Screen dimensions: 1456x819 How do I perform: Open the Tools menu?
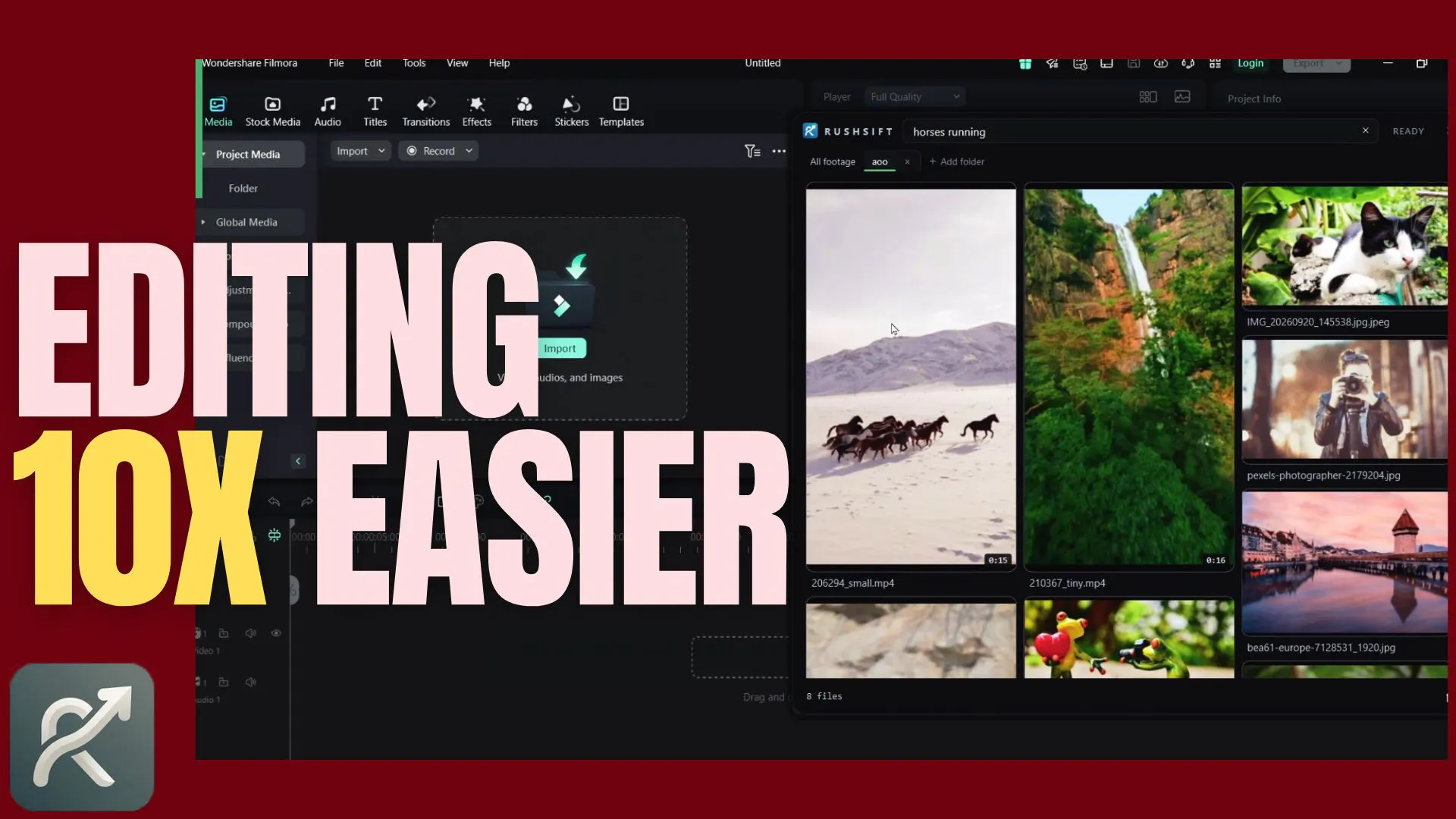coord(414,63)
